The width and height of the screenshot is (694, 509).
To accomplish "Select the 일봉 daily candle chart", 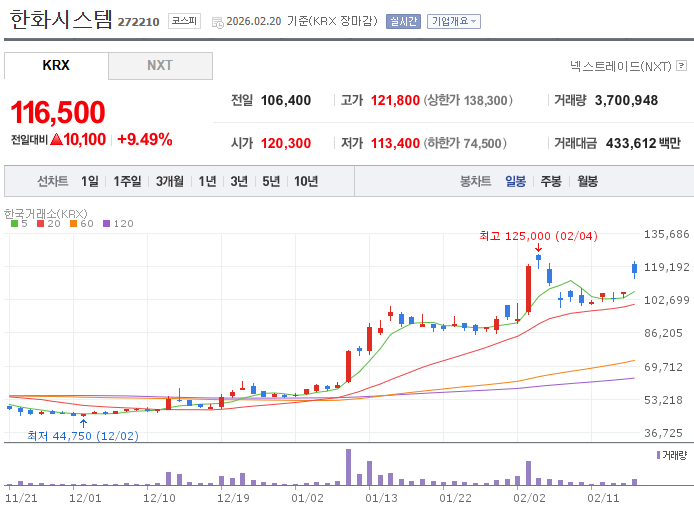I will tap(516, 181).
